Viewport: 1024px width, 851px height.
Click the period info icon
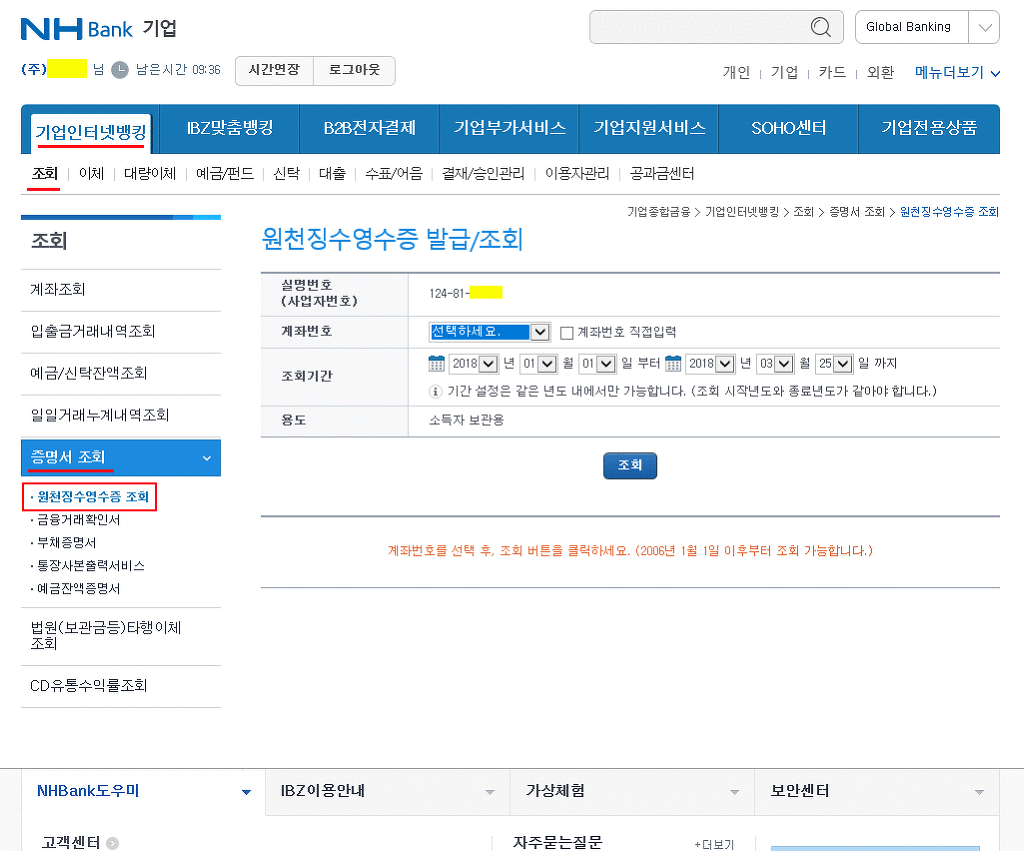click(435, 391)
